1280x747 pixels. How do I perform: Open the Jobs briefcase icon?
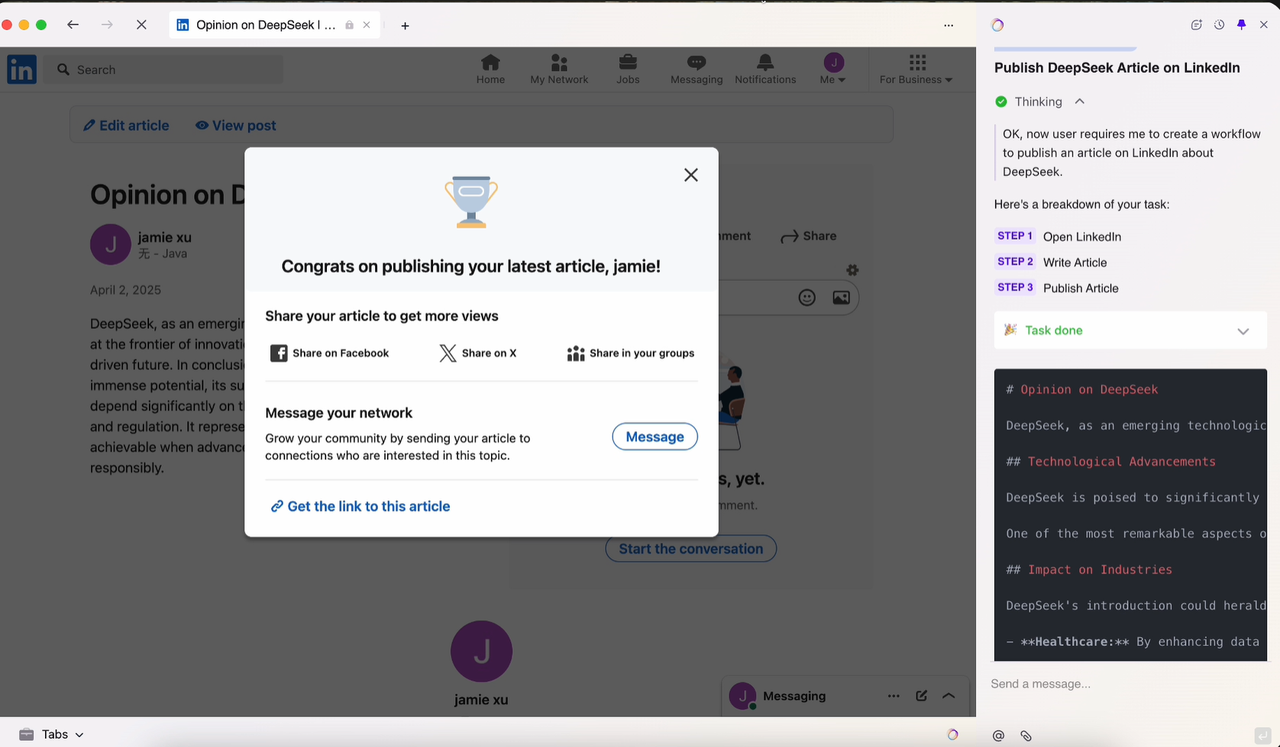click(628, 69)
